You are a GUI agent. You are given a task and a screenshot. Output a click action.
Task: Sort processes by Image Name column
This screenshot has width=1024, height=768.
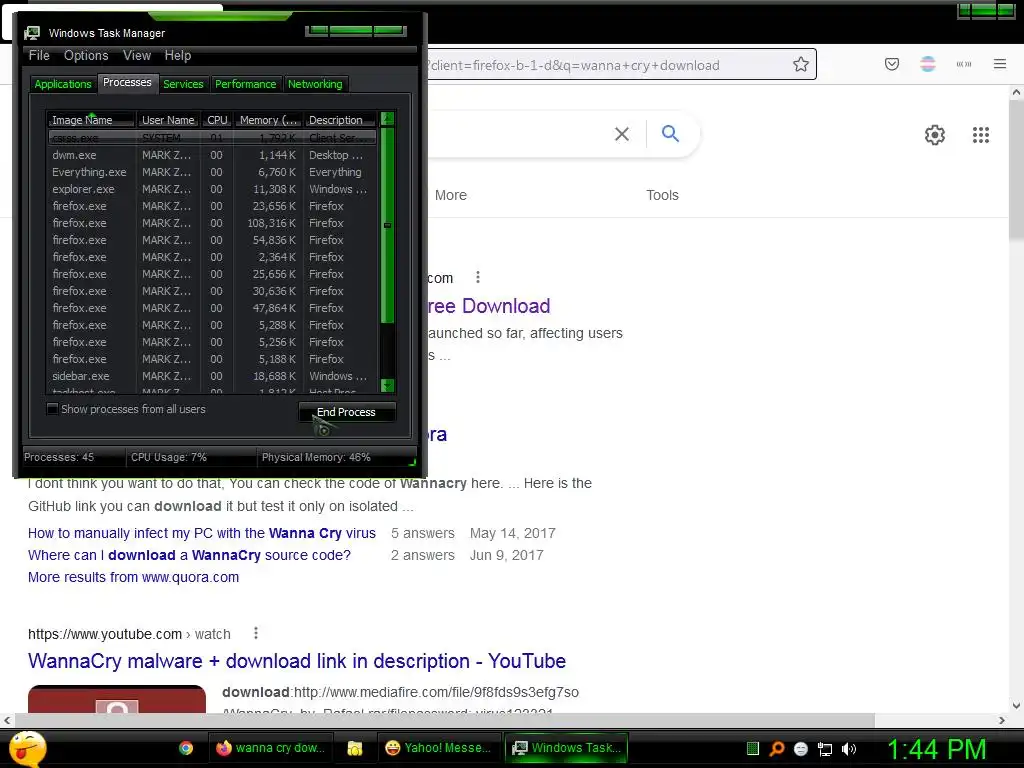click(91, 120)
